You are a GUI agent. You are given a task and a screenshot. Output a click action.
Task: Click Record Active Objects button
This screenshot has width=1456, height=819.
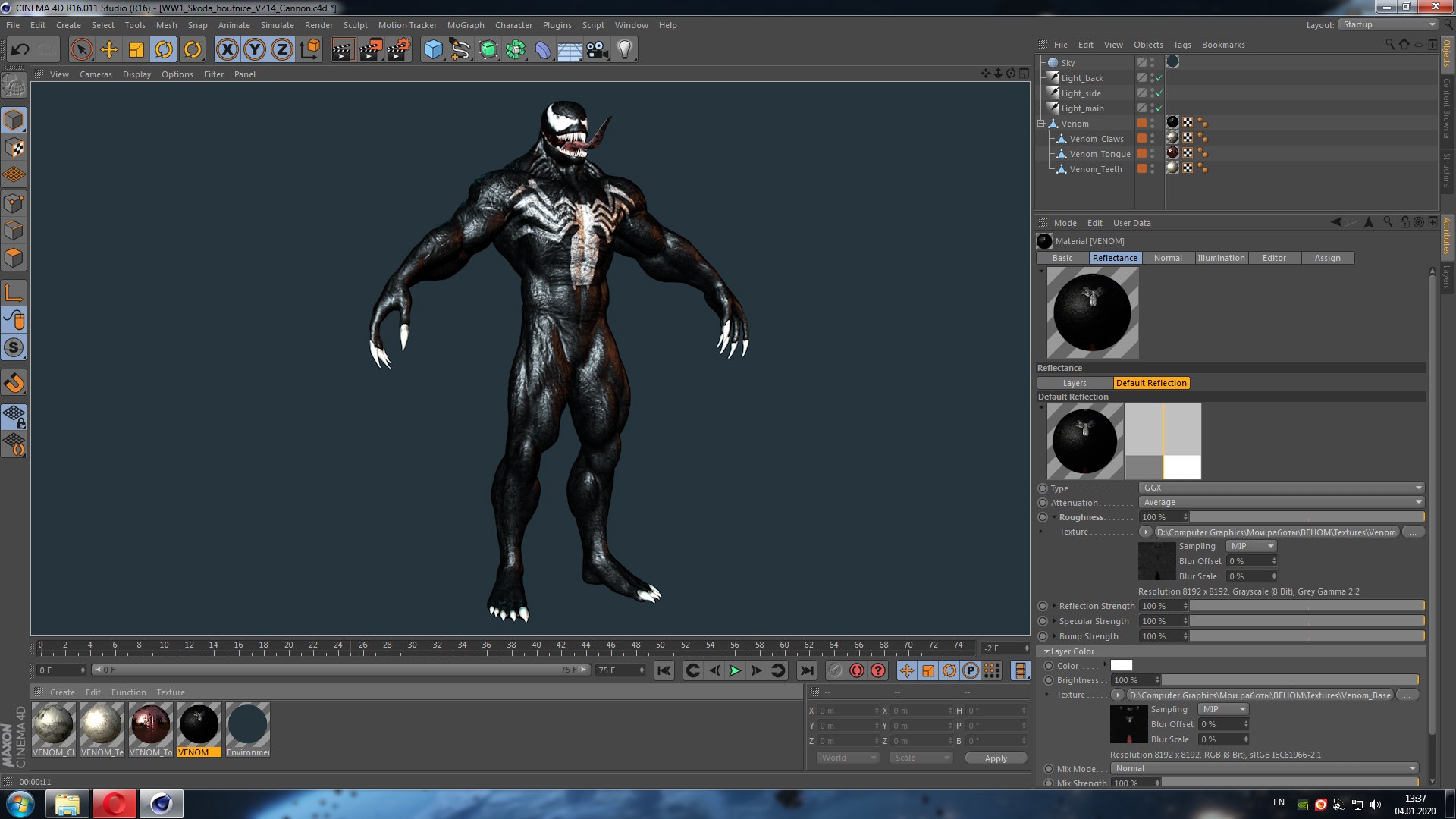(835, 670)
